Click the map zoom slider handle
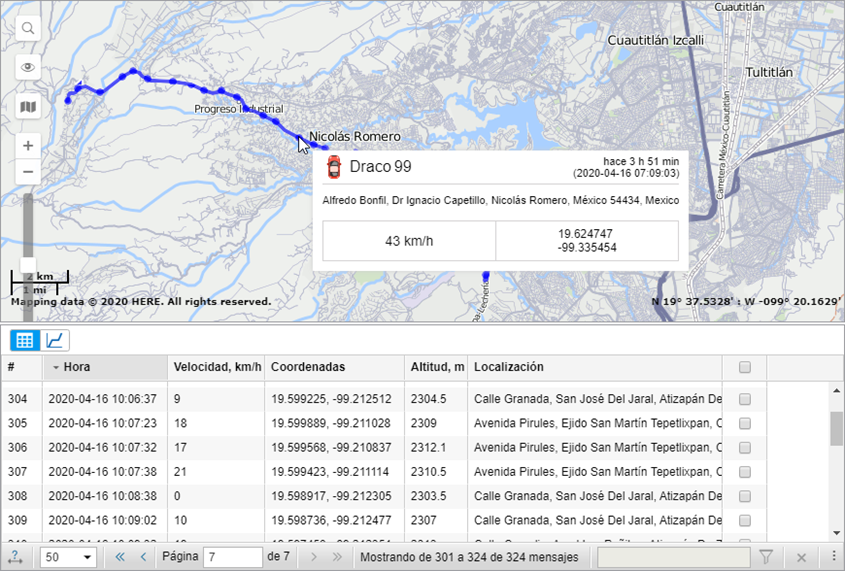 click(x=27, y=265)
